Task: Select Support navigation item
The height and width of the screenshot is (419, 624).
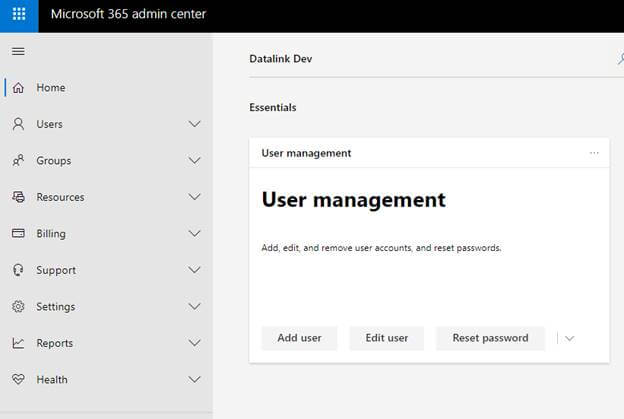Action: pyautogui.click(x=106, y=270)
